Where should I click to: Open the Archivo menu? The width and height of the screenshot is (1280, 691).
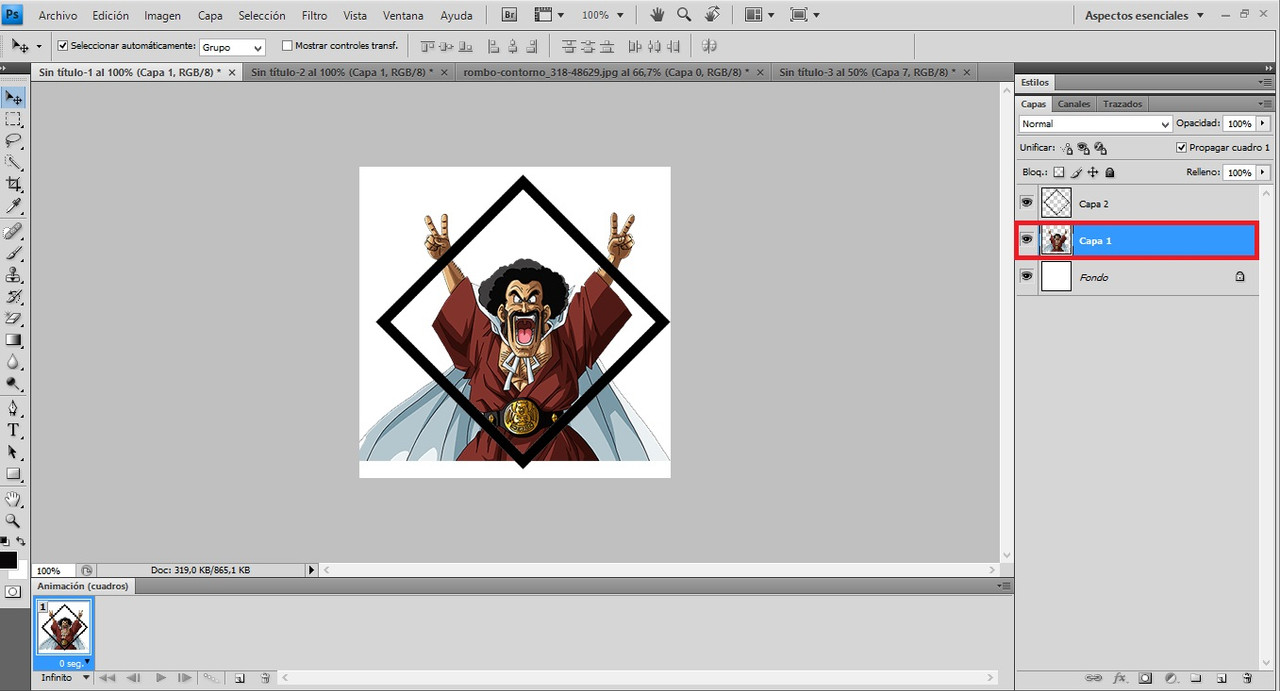(x=58, y=15)
